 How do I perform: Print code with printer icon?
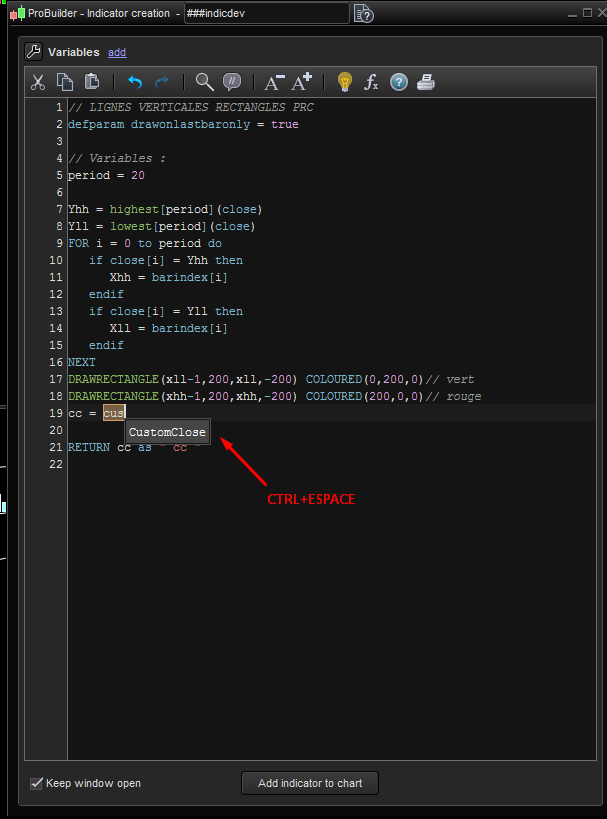(x=426, y=82)
